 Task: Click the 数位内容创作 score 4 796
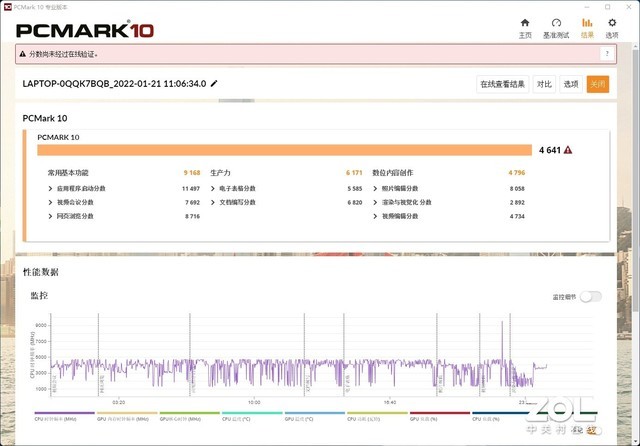(517, 173)
